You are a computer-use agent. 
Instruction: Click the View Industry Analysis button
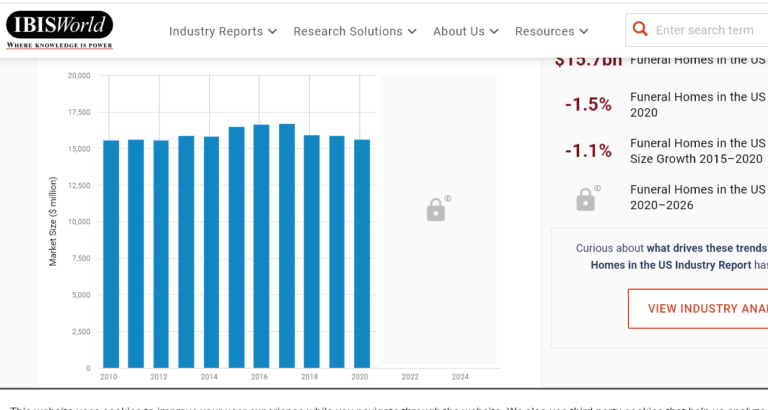698,309
